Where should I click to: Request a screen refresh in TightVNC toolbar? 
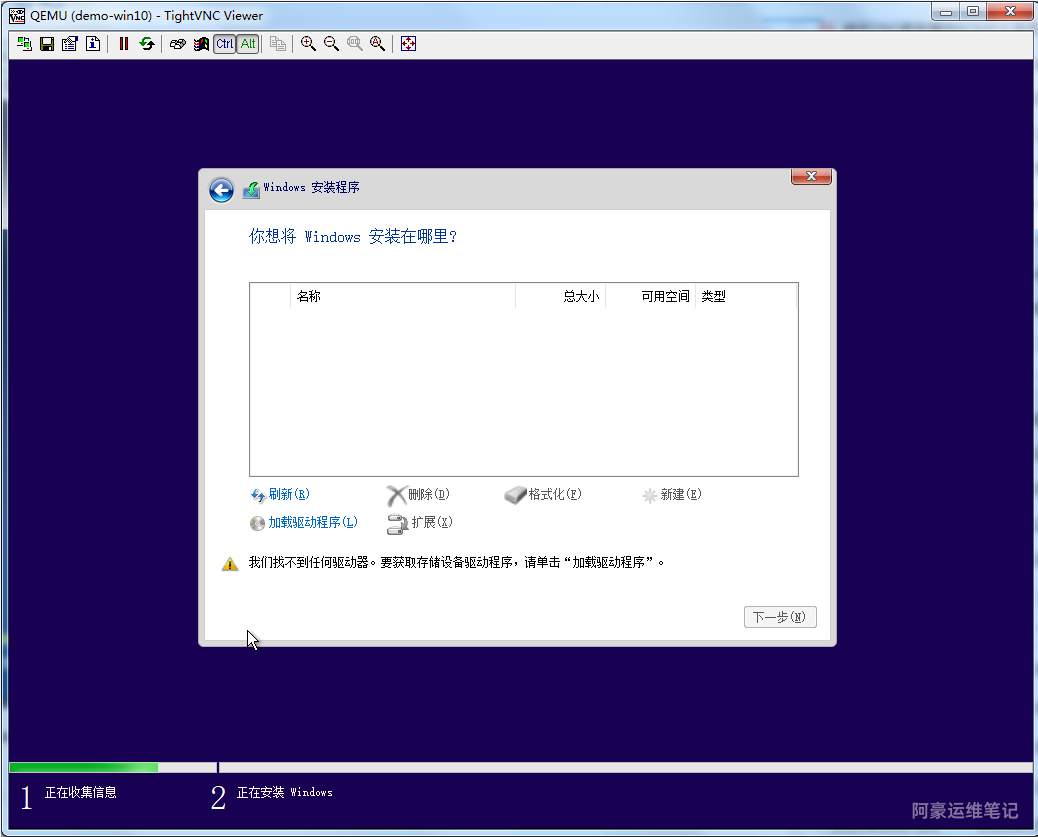pos(146,44)
